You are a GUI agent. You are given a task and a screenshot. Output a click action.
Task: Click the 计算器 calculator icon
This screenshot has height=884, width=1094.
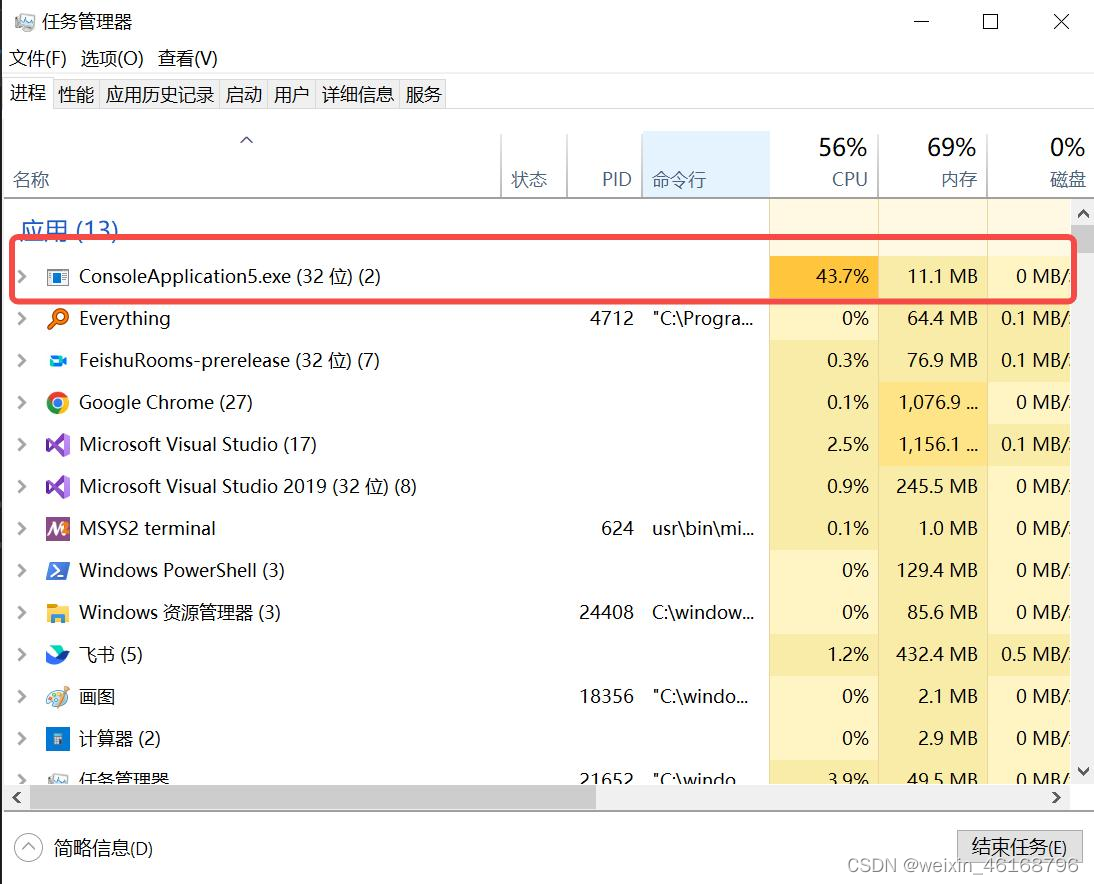pyautogui.click(x=57, y=738)
